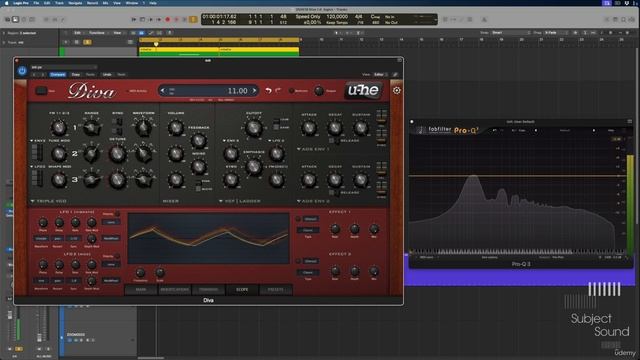Click the Diva Output knob
Image resolution: width=640 pixels, height=360 pixels.
coord(319,91)
